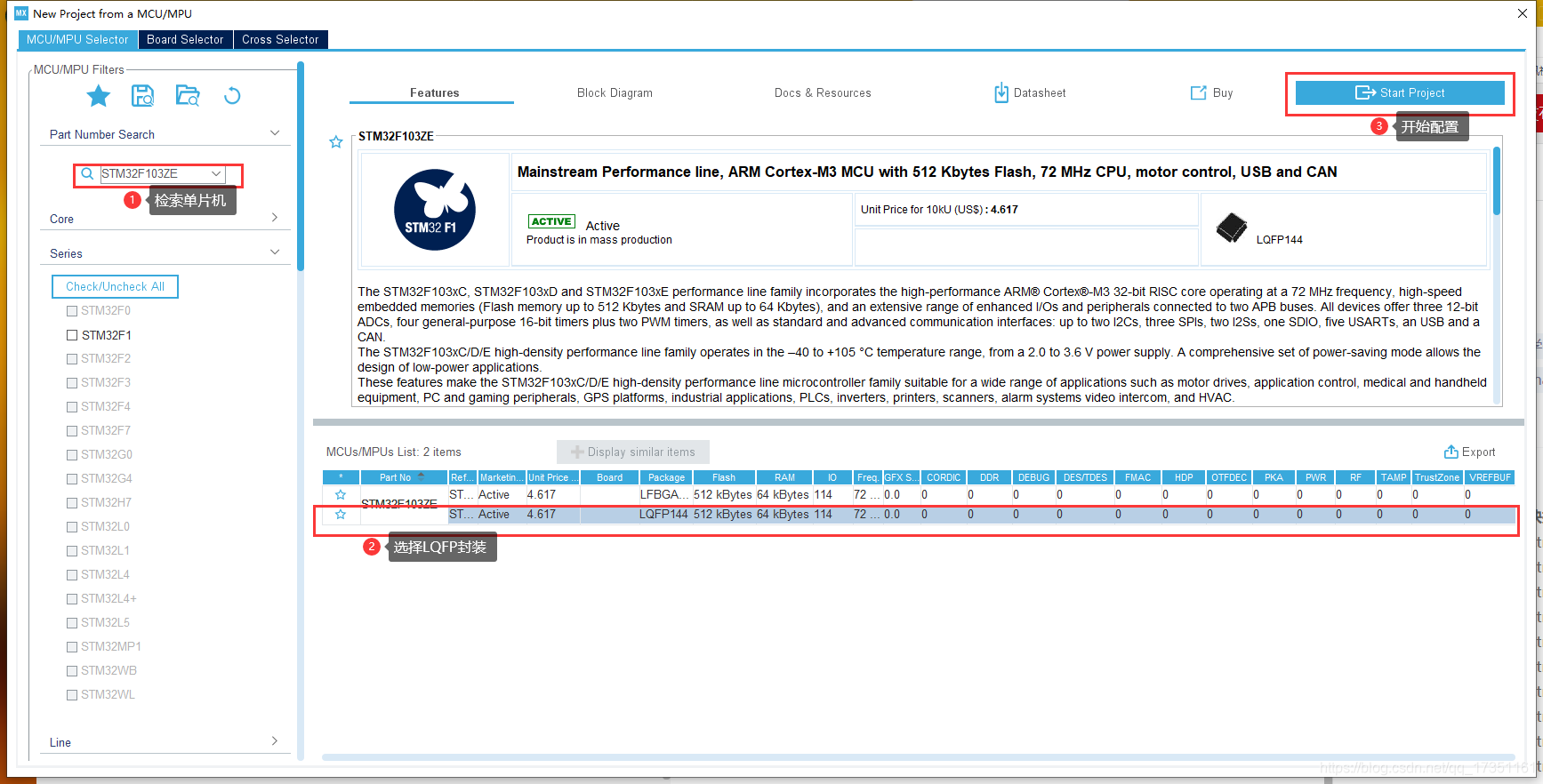Expand the Core filter section

[x=275, y=218]
